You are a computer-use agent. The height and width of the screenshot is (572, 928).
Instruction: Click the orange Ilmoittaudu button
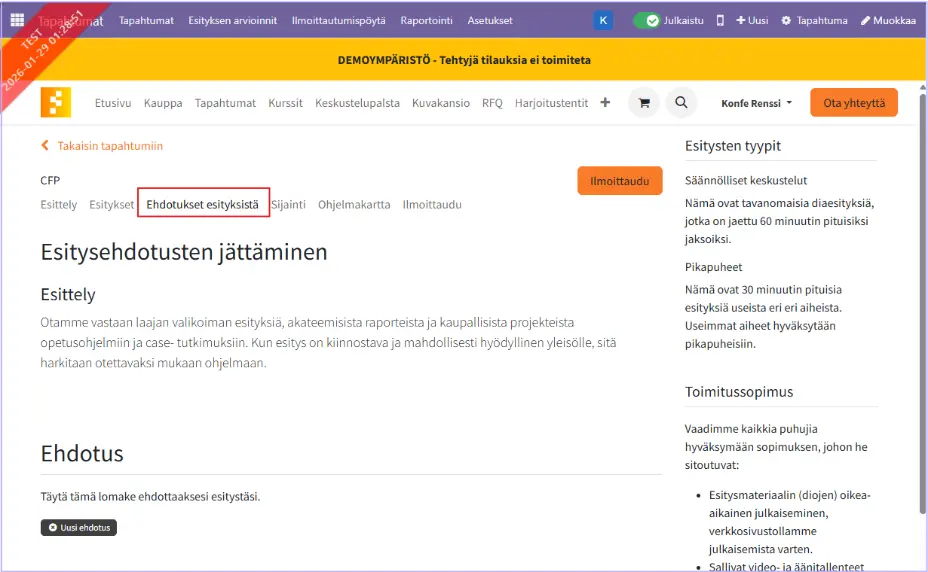pyautogui.click(x=619, y=181)
